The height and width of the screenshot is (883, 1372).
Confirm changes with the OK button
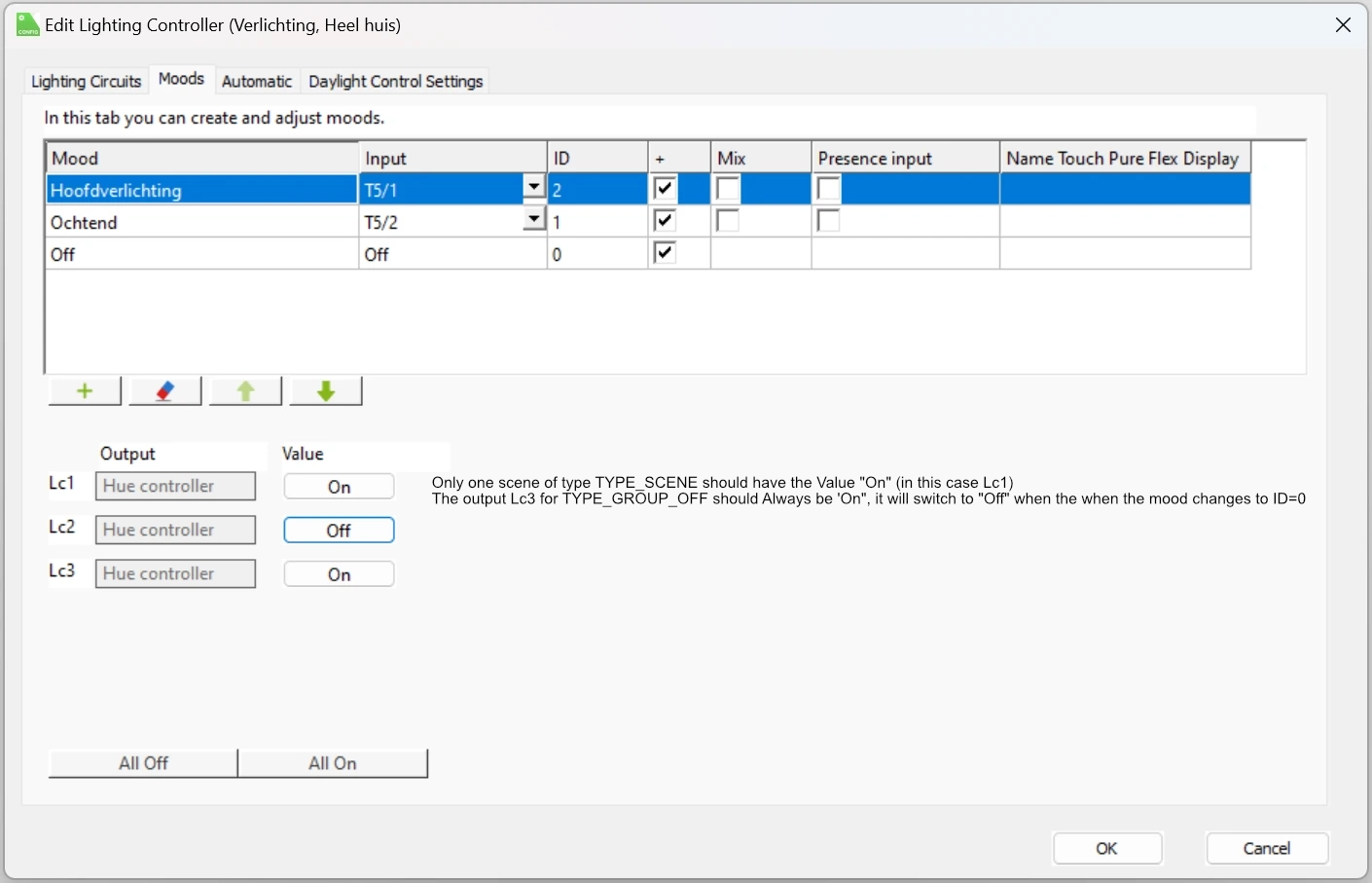pyautogui.click(x=1106, y=848)
